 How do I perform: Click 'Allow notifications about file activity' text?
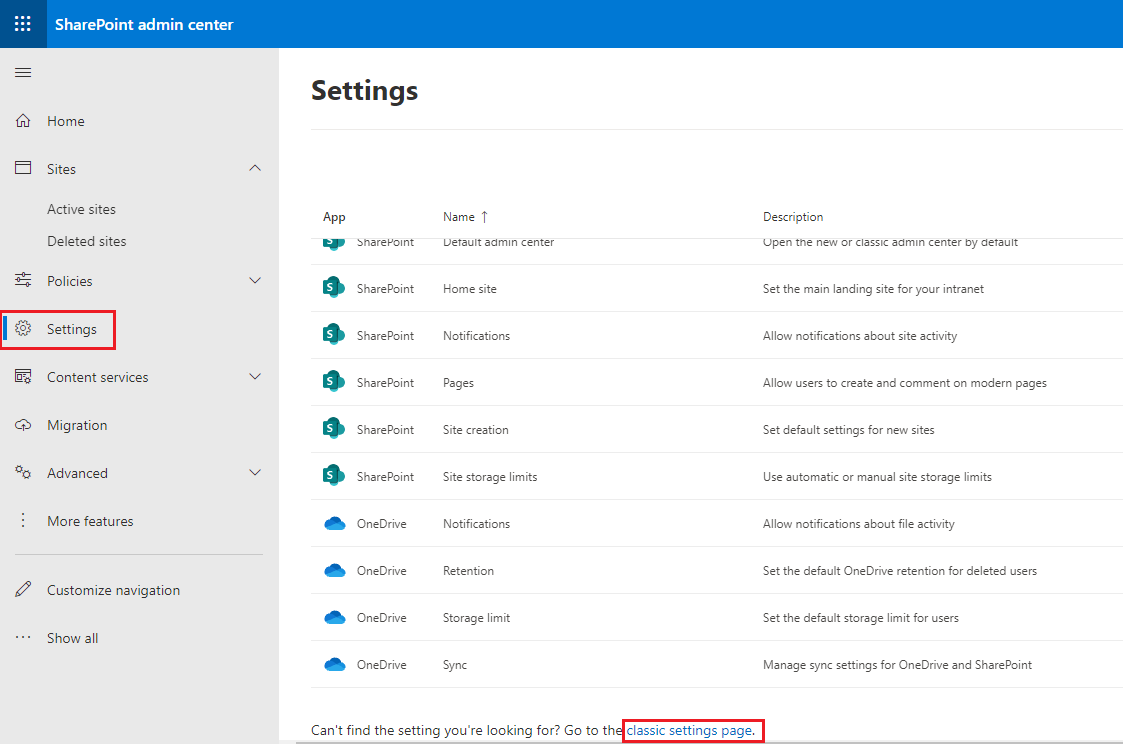pyautogui.click(x=859, y=524)
